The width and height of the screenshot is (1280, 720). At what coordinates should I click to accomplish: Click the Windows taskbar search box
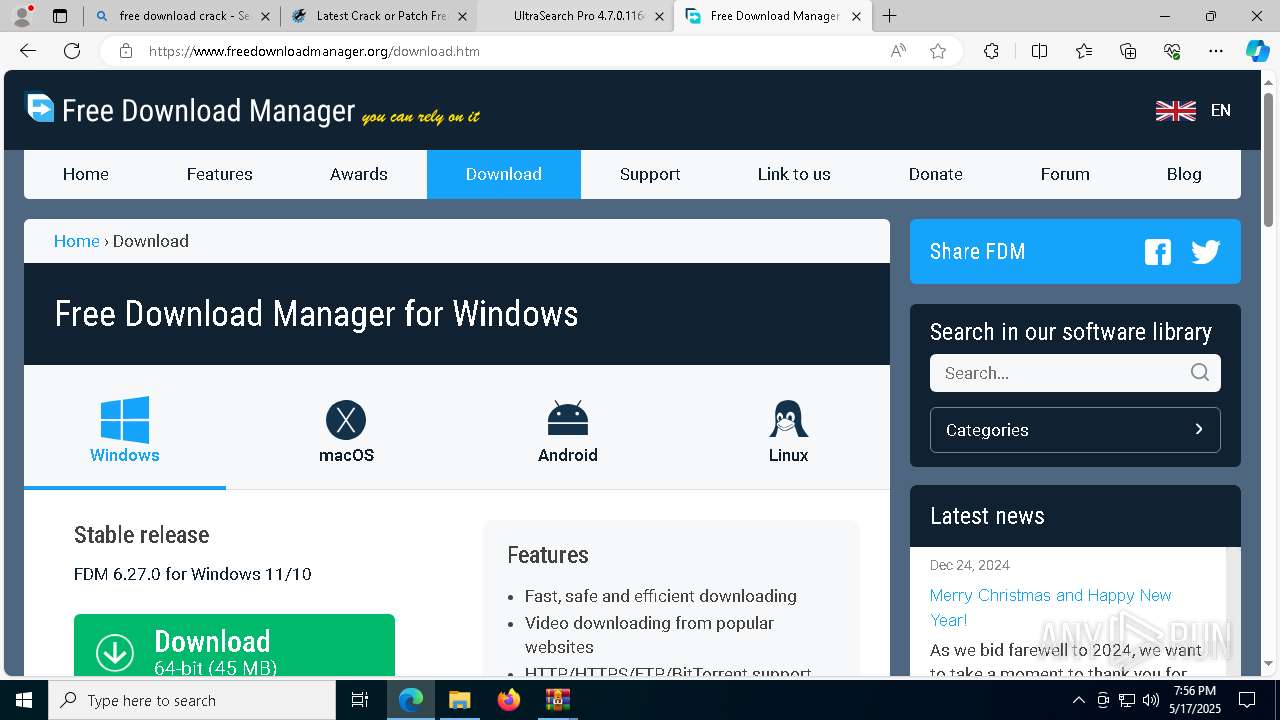(192, 700)
